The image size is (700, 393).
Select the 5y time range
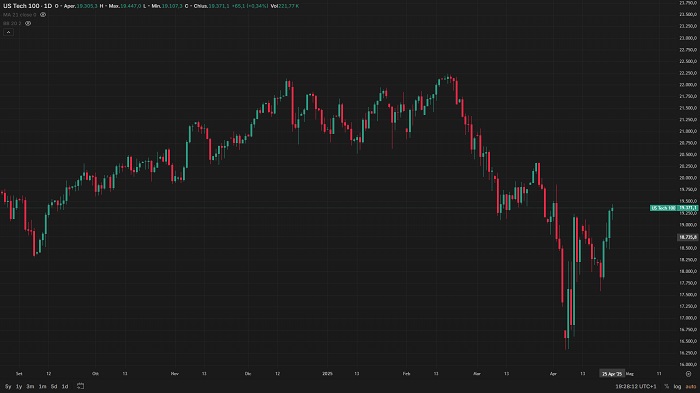tap(8, 386)
